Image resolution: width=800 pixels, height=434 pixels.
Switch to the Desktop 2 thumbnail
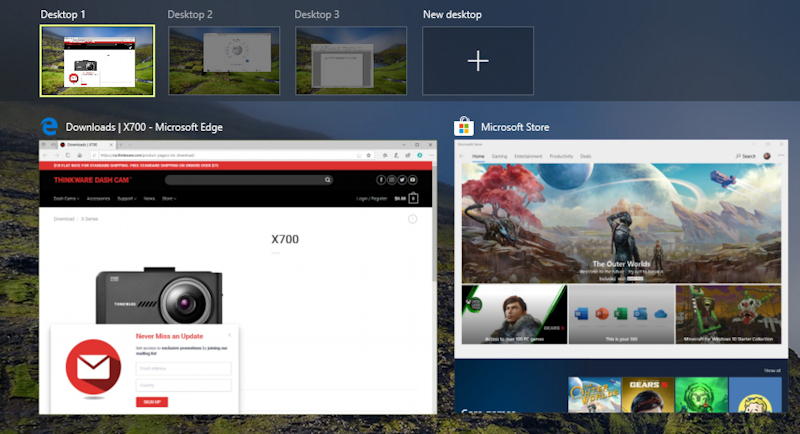tap(224, 61)
